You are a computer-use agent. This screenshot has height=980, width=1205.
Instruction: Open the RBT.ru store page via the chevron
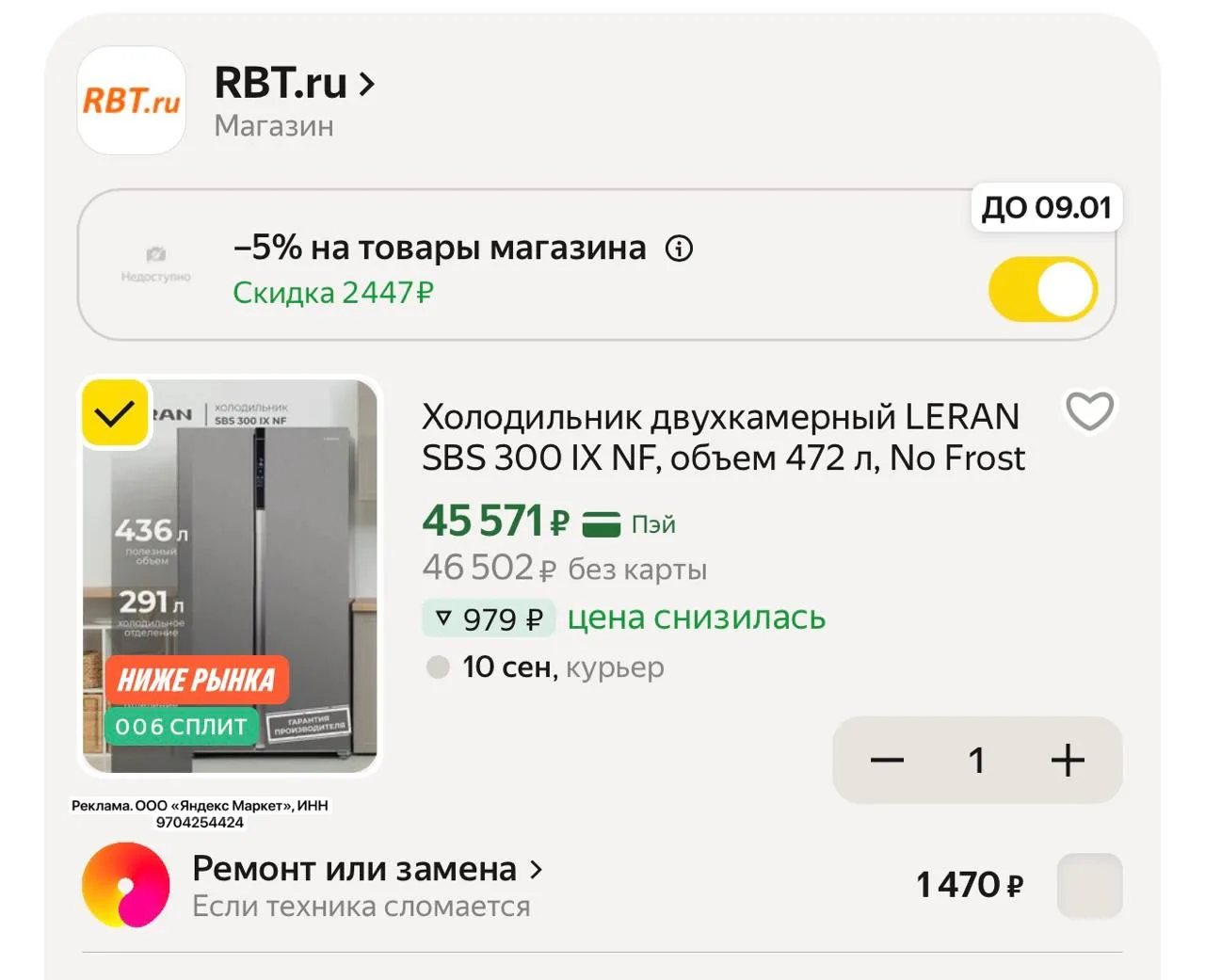pos(367,85)
